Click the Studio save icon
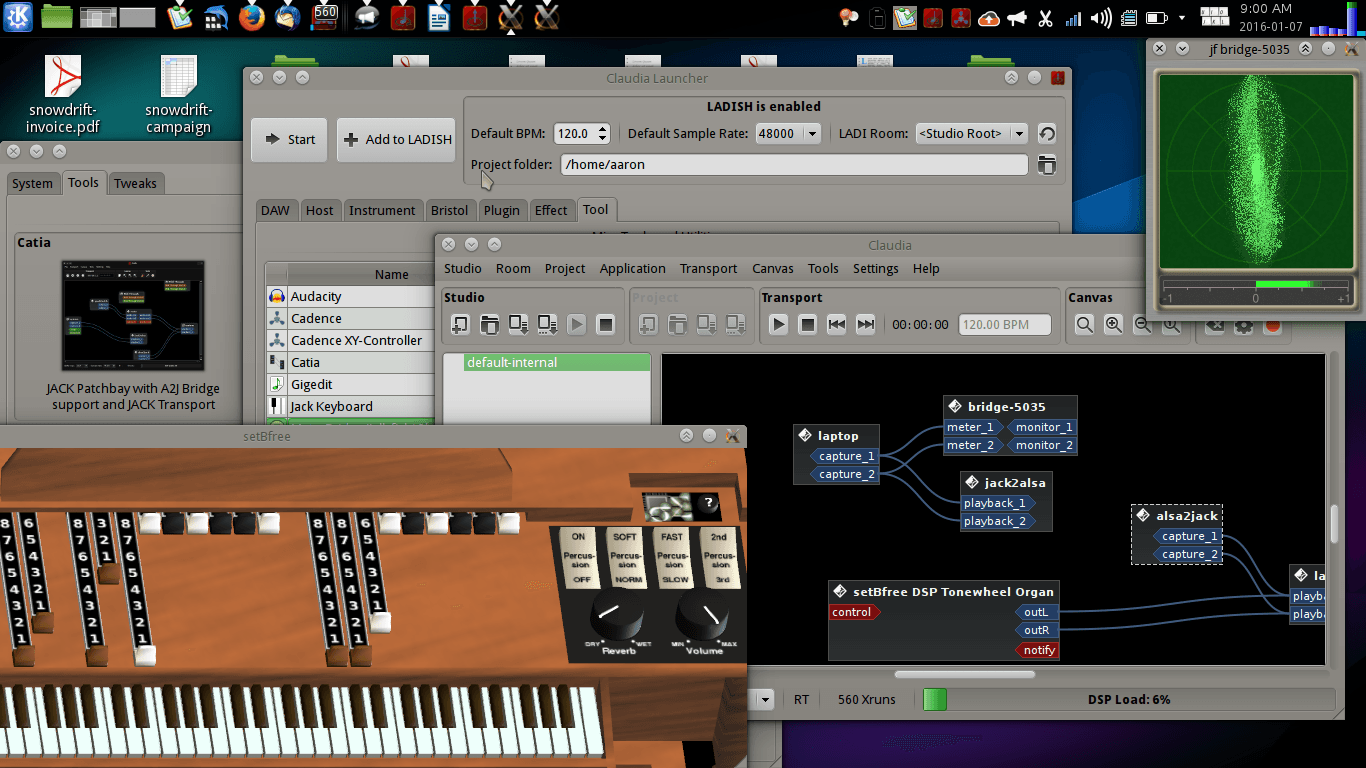The width and height of the screenshot is (1366, 768). pyautogui.click(x=518, y=324)
